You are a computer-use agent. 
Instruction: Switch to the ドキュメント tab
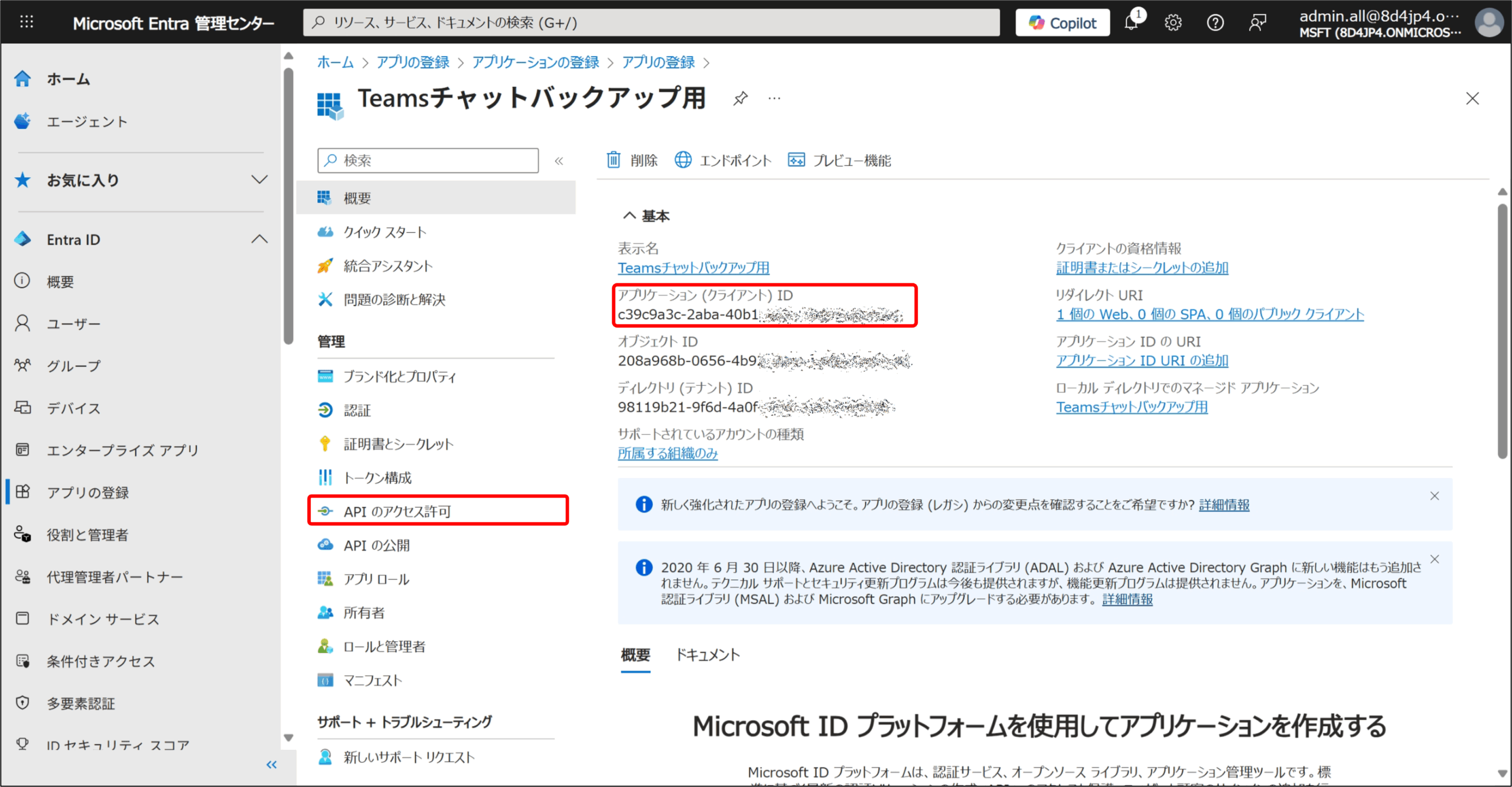(x=708, y=655)
